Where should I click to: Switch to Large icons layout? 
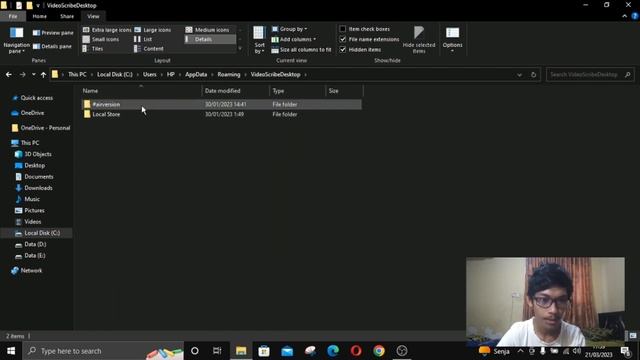[153, 30]
